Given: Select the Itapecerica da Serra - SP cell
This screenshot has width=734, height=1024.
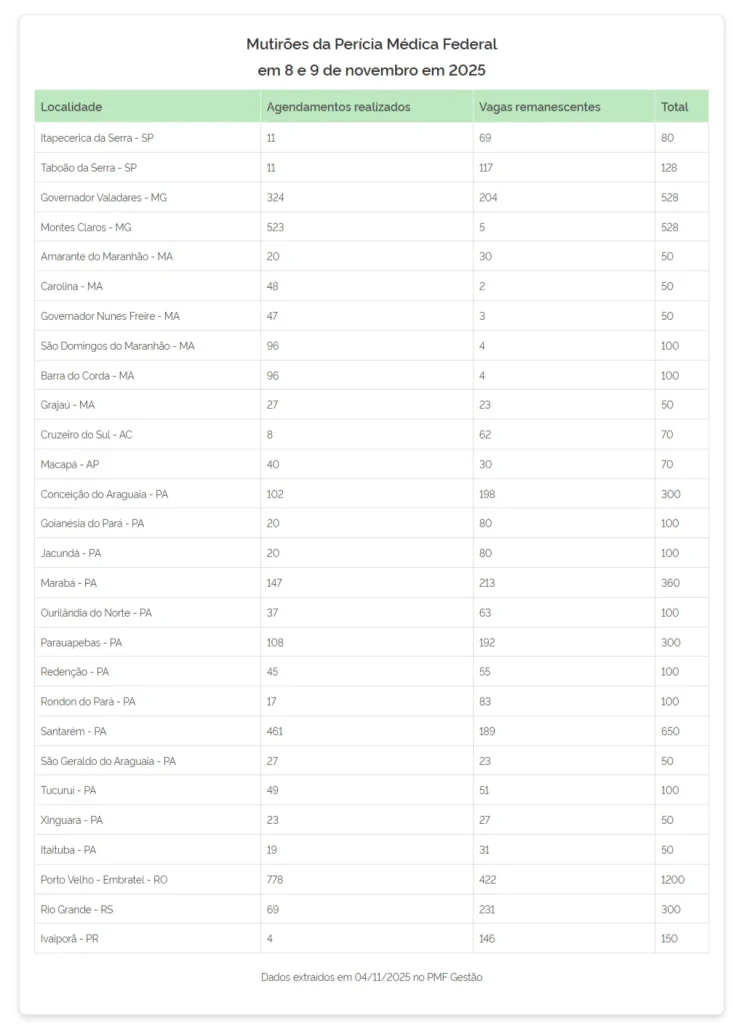Looking at the screenshot, I should pyautogui.click(x=97, y=138).
